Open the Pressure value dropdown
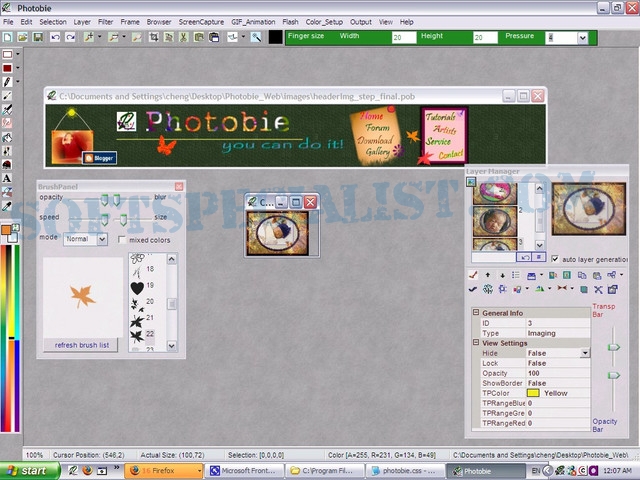Viewport: 640px width, 480px height. tap(582, 38)
